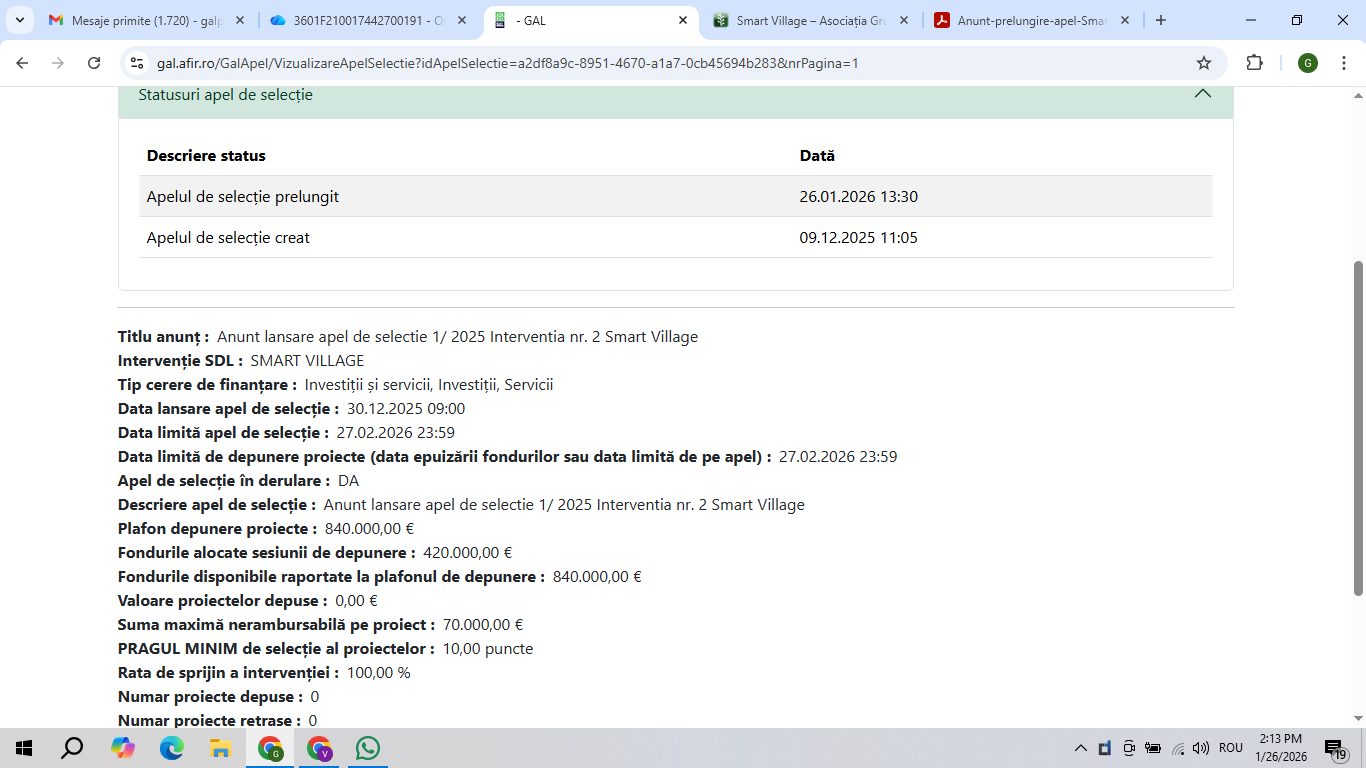Image resolution: width=1366 pixels, height=768 pixels.
Task: Open a new browser tab
Action: click(1160, 20)
